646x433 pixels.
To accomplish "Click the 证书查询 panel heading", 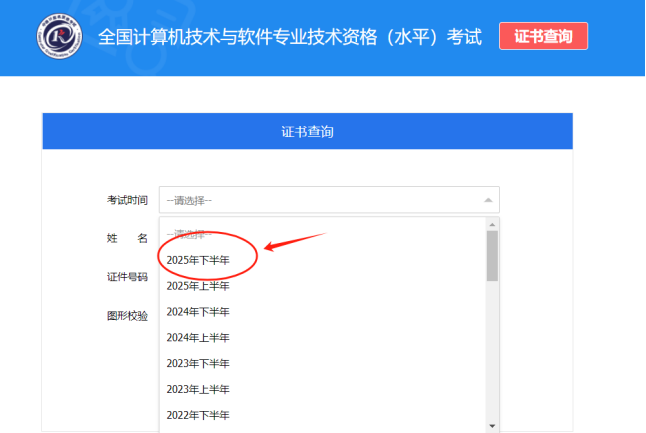I will coord(307,132).
